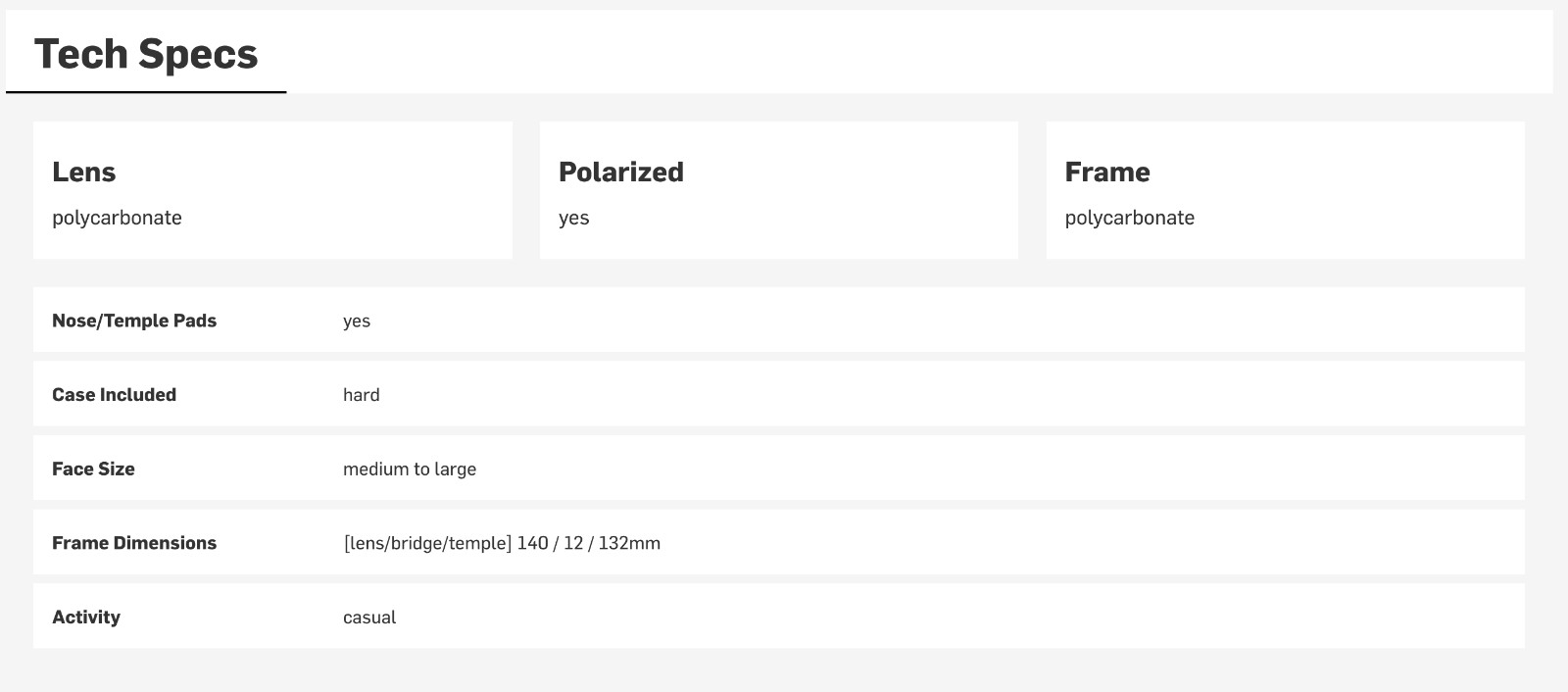Screen dimensions: 1568x692
Task: Click the yes value for Nose/Temple Pads
Action: (x=357, y=321)
